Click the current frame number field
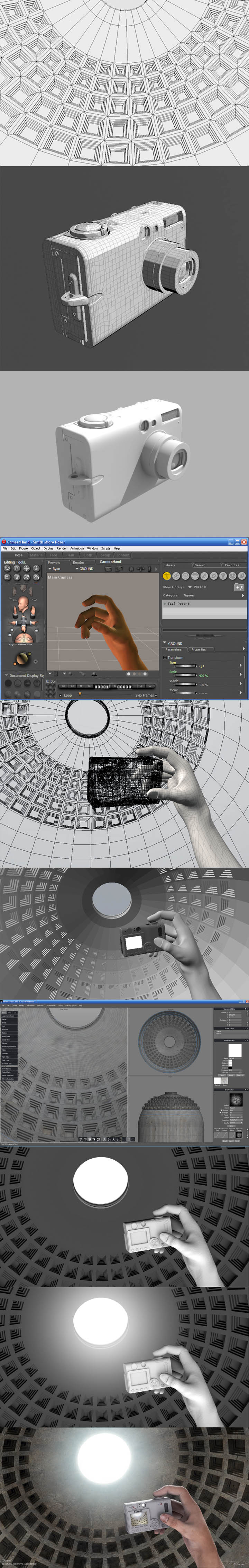Image resolution: width=249 pixels, height=1568 pixels. click(x=101, y=687)
